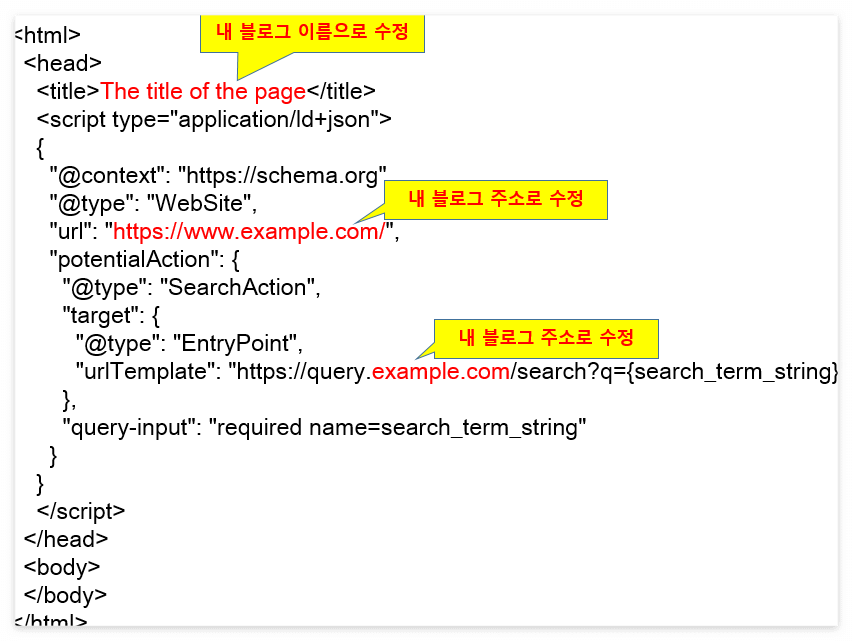Click the "<script type="application/ld+json">" line
The width and height of the screenshot is (853, 641).
click(x=214, y=120)
